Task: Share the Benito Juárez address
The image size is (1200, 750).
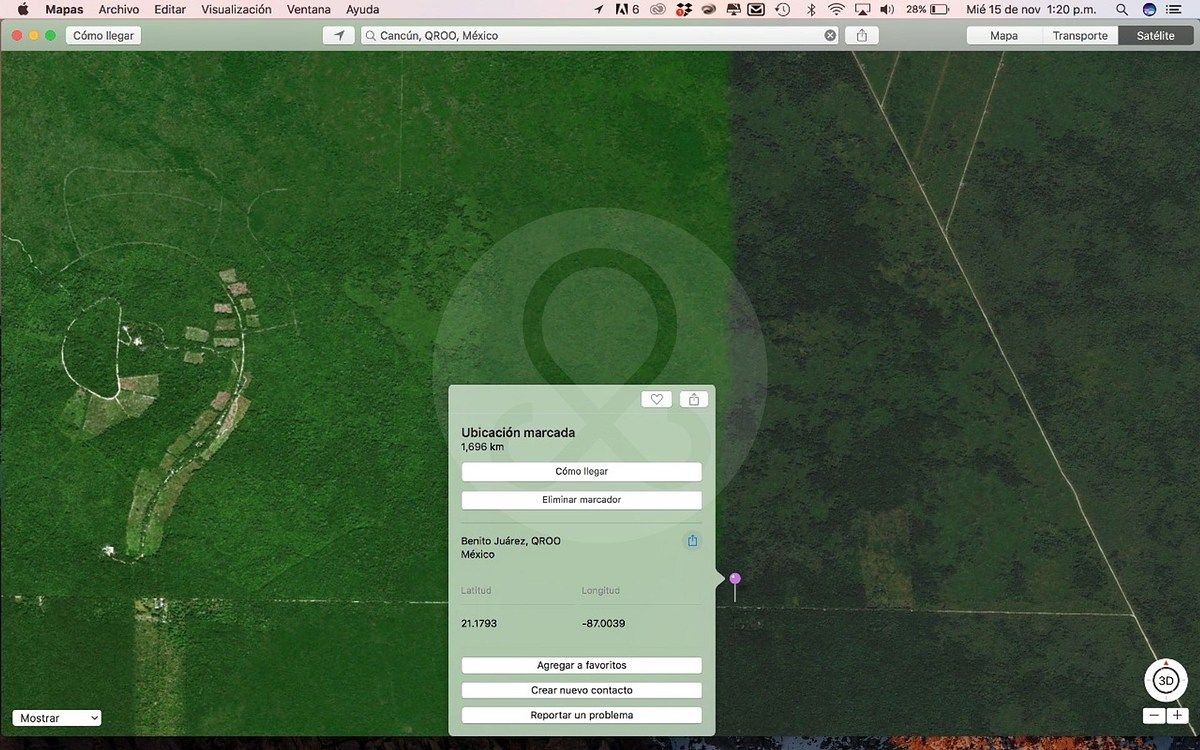Action: point(692,541)
